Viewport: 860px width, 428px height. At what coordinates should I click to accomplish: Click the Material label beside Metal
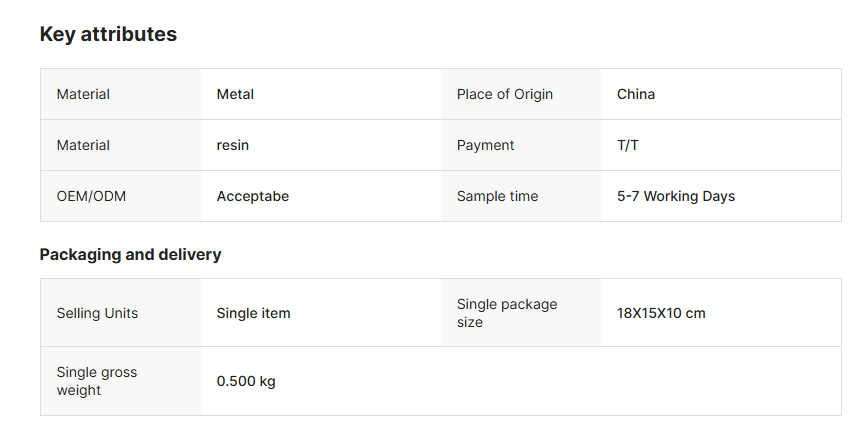tap(83, 94)
